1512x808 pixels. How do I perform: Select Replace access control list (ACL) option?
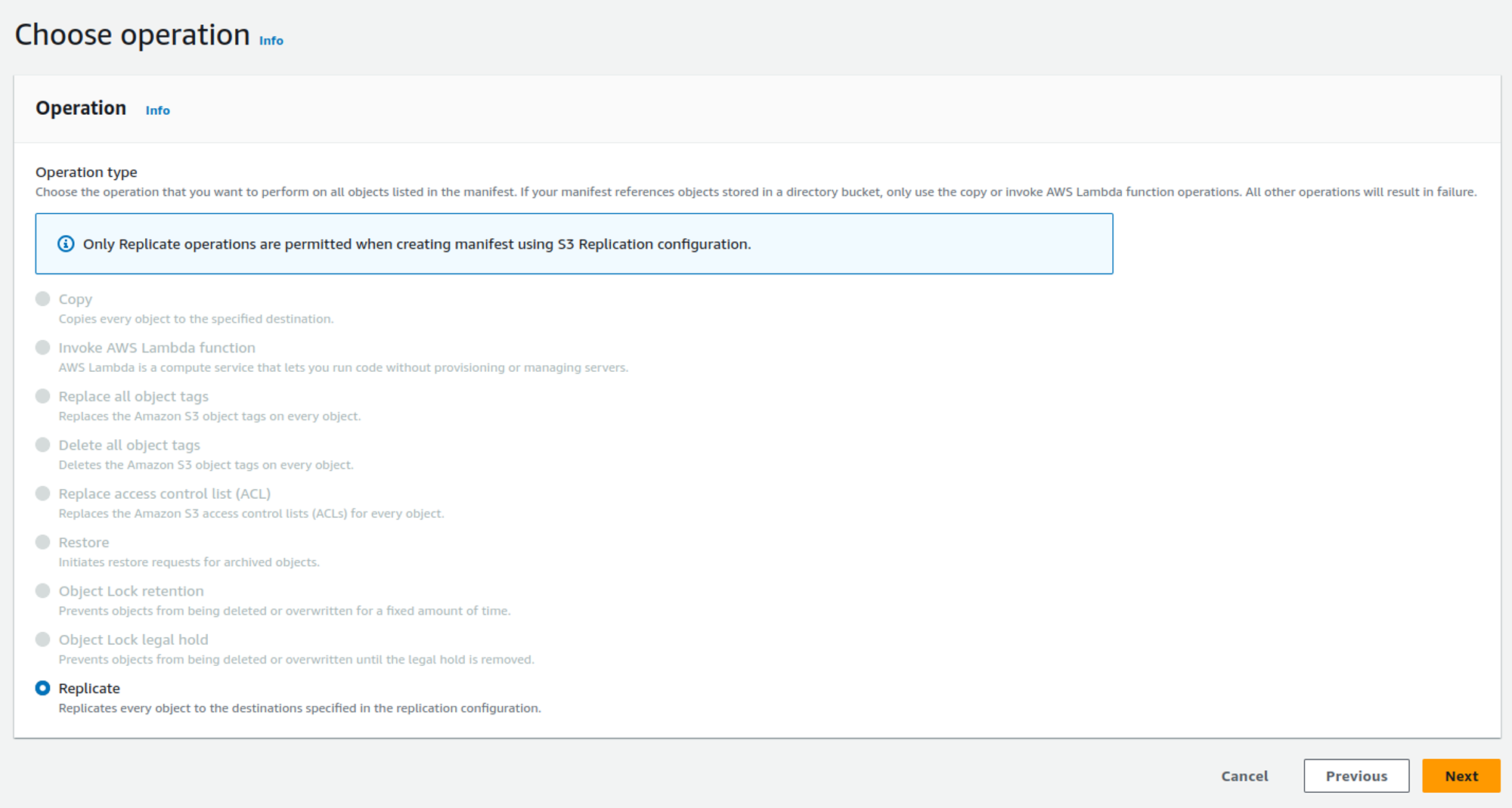coord(43,494)
